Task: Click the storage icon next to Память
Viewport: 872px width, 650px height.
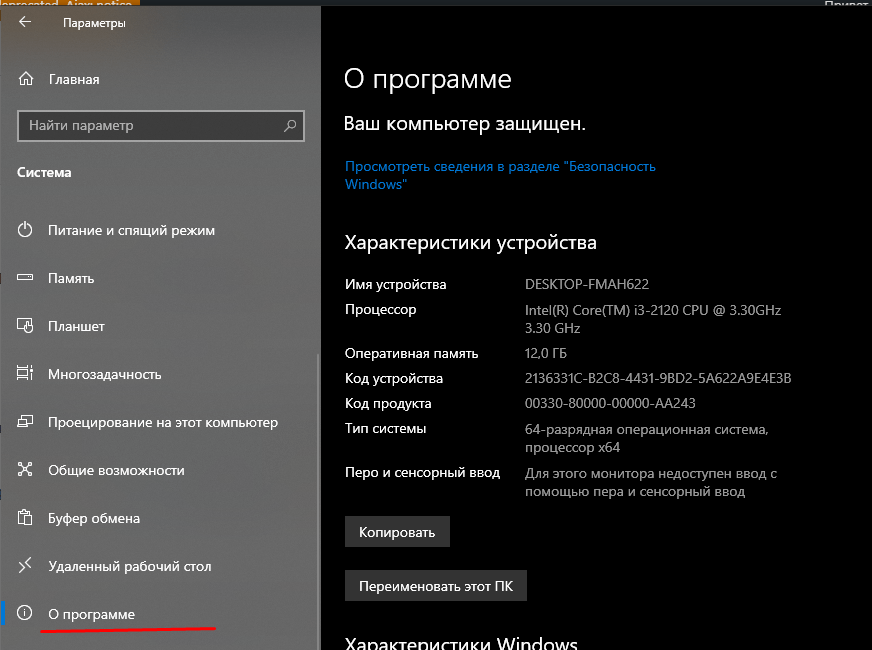Action: coord(26,278)
